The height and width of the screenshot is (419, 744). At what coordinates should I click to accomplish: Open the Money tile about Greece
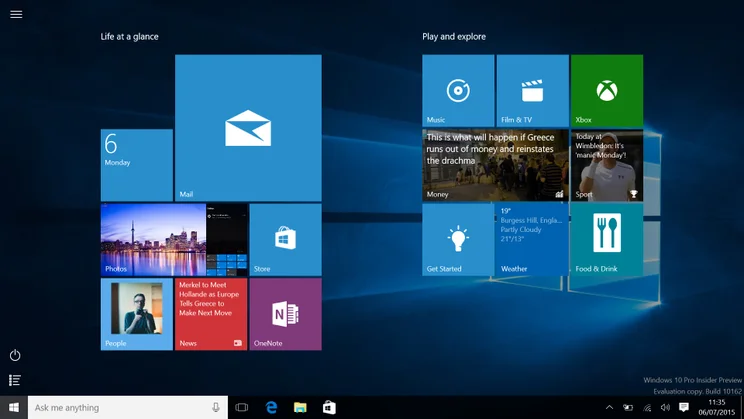pyautogui.click(x=495, y=165)
